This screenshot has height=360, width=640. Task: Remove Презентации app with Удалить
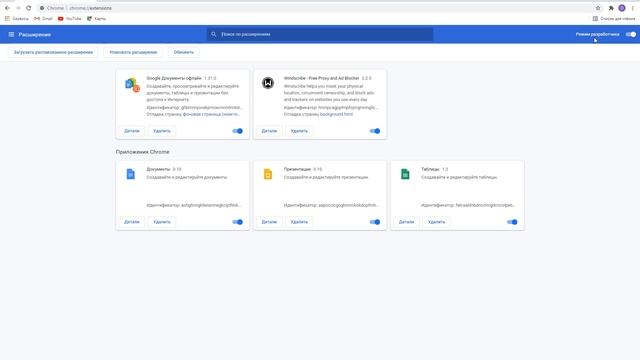click(x=299, y=222)
